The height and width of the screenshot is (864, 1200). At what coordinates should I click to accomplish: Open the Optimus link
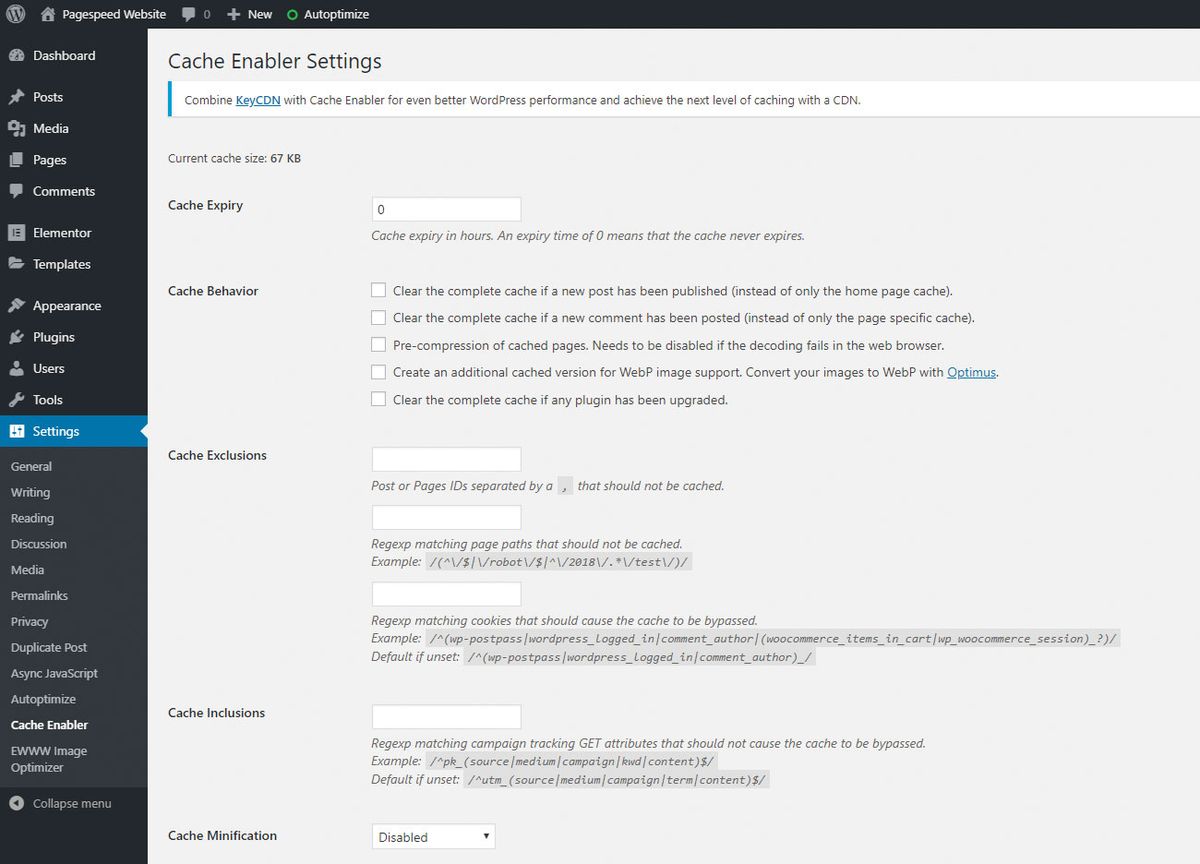coord(970,372)
